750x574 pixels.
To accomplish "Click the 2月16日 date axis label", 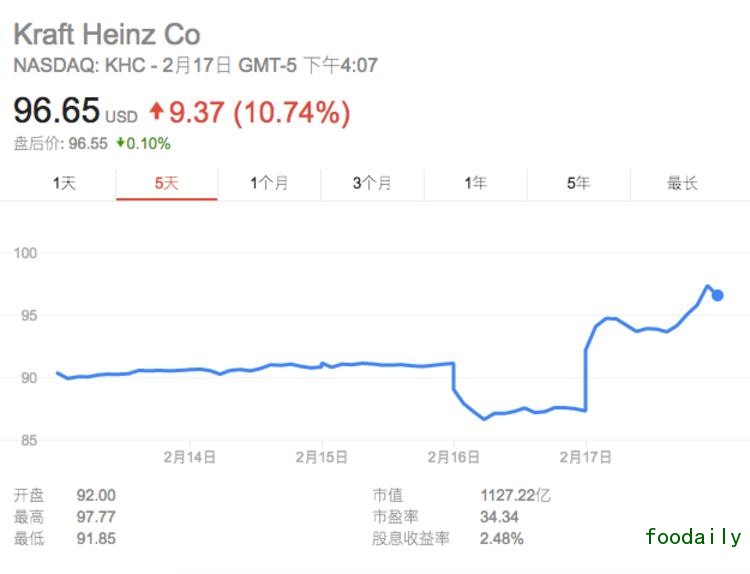I will click(453, 457).
